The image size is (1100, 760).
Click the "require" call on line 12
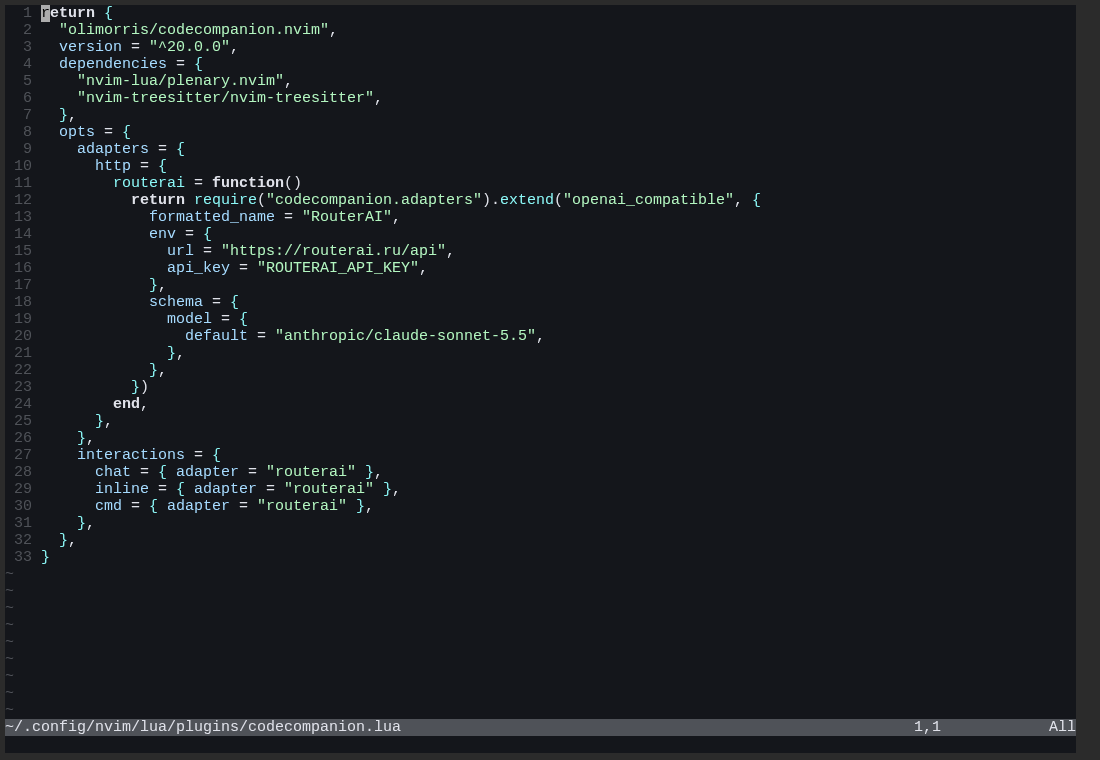pyautogui.click(x=225, y=199)
